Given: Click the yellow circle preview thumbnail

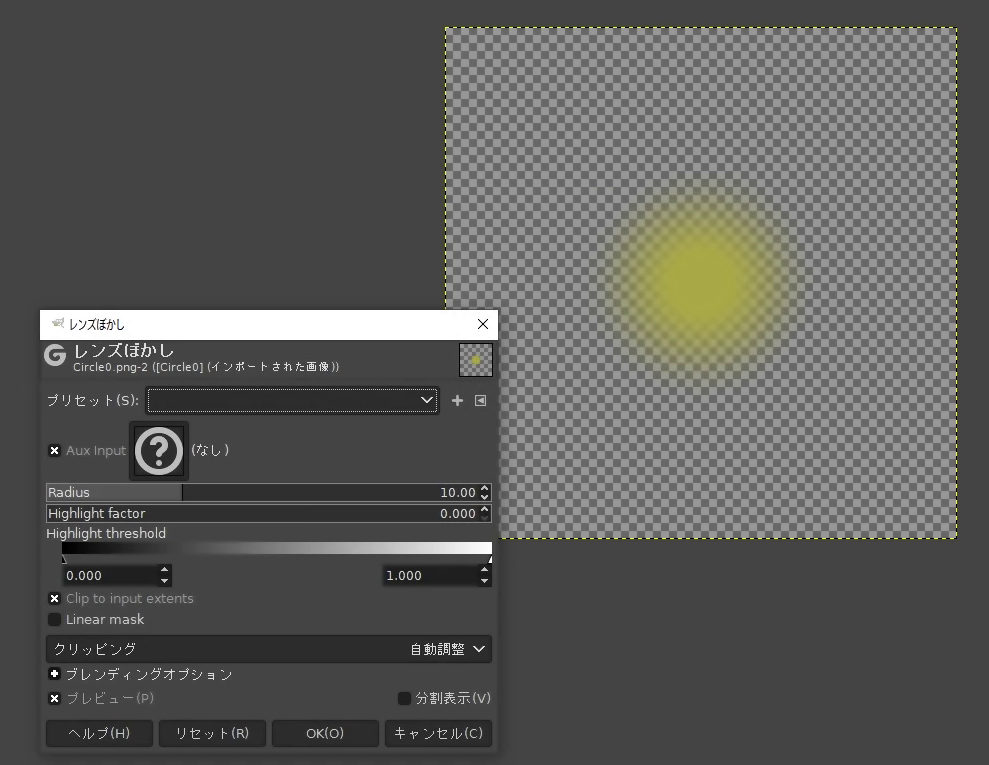Looking at the screenshot, I should coord(475,360).
